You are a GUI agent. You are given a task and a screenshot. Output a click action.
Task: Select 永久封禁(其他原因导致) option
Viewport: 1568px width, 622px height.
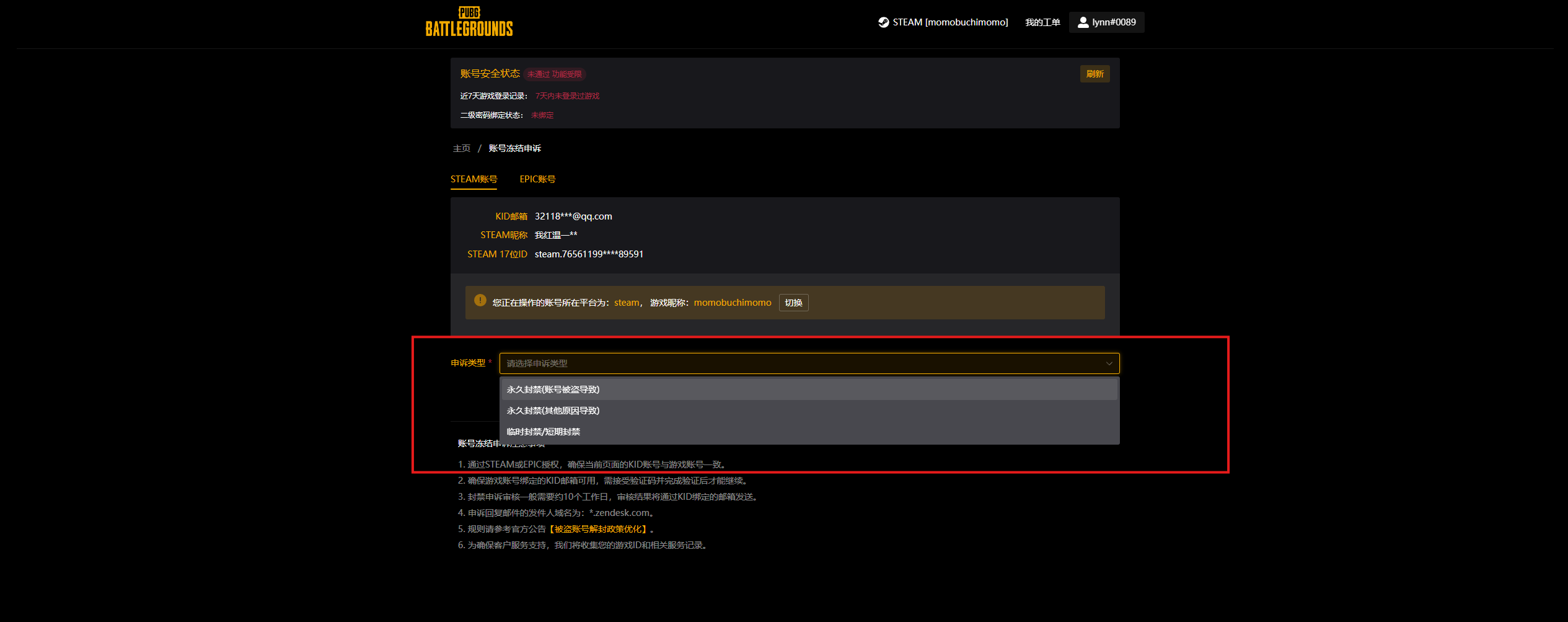coord(809,411)
